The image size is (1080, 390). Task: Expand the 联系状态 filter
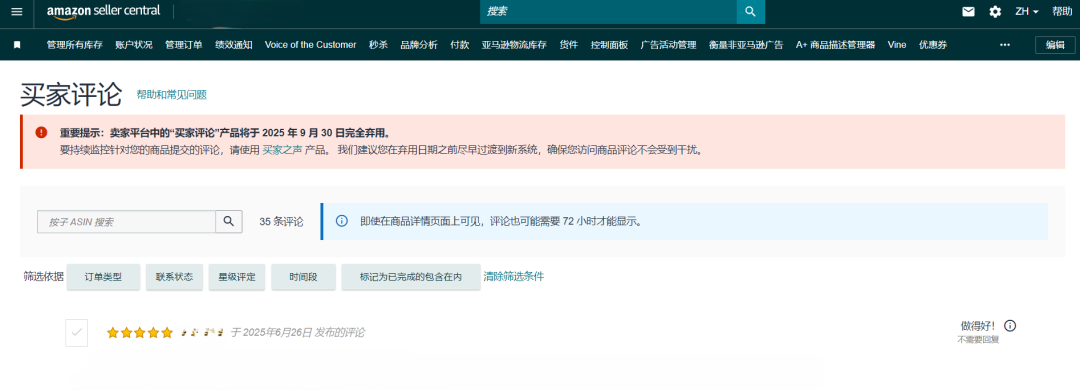[174, 277]
